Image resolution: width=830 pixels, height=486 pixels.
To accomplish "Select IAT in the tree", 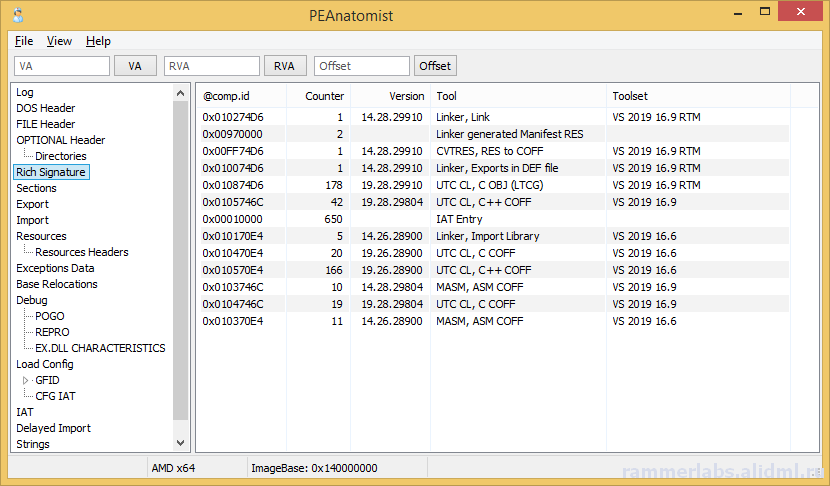I will click(x=25, y=412).
